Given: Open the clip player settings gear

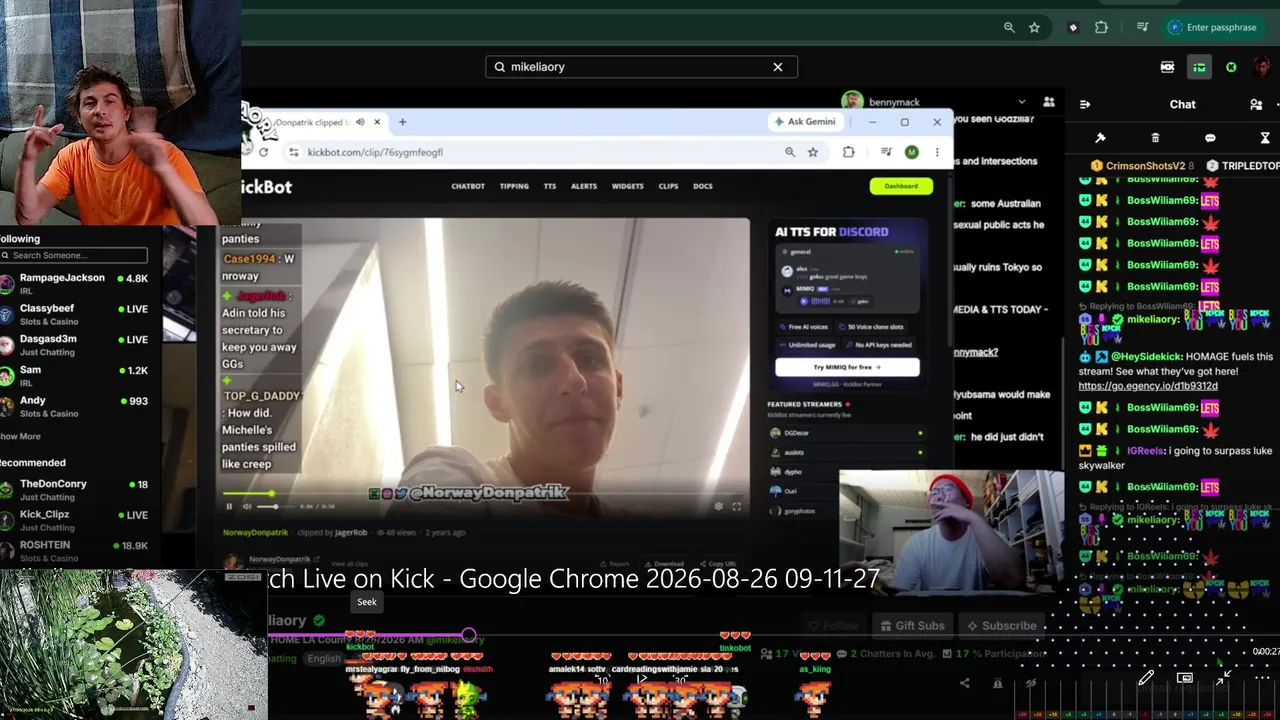Looking at the screenshot, I should coord(718,507).
